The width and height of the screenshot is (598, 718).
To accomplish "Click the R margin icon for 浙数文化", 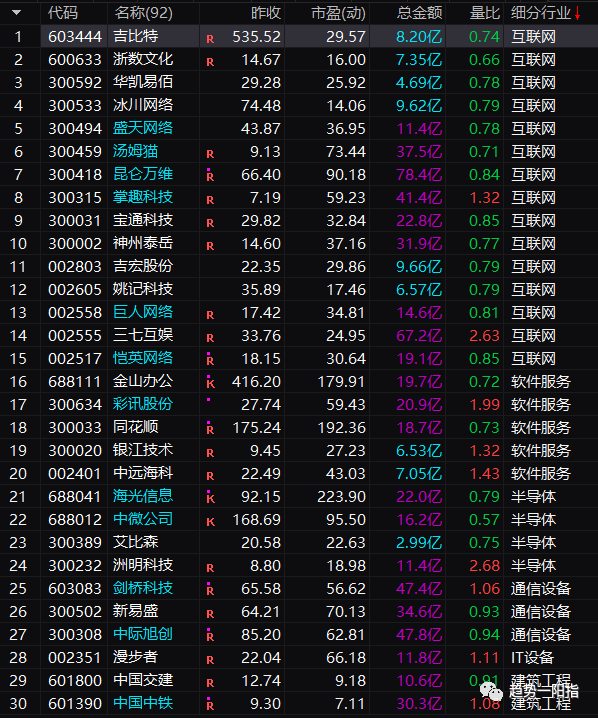I will point(210,62).
